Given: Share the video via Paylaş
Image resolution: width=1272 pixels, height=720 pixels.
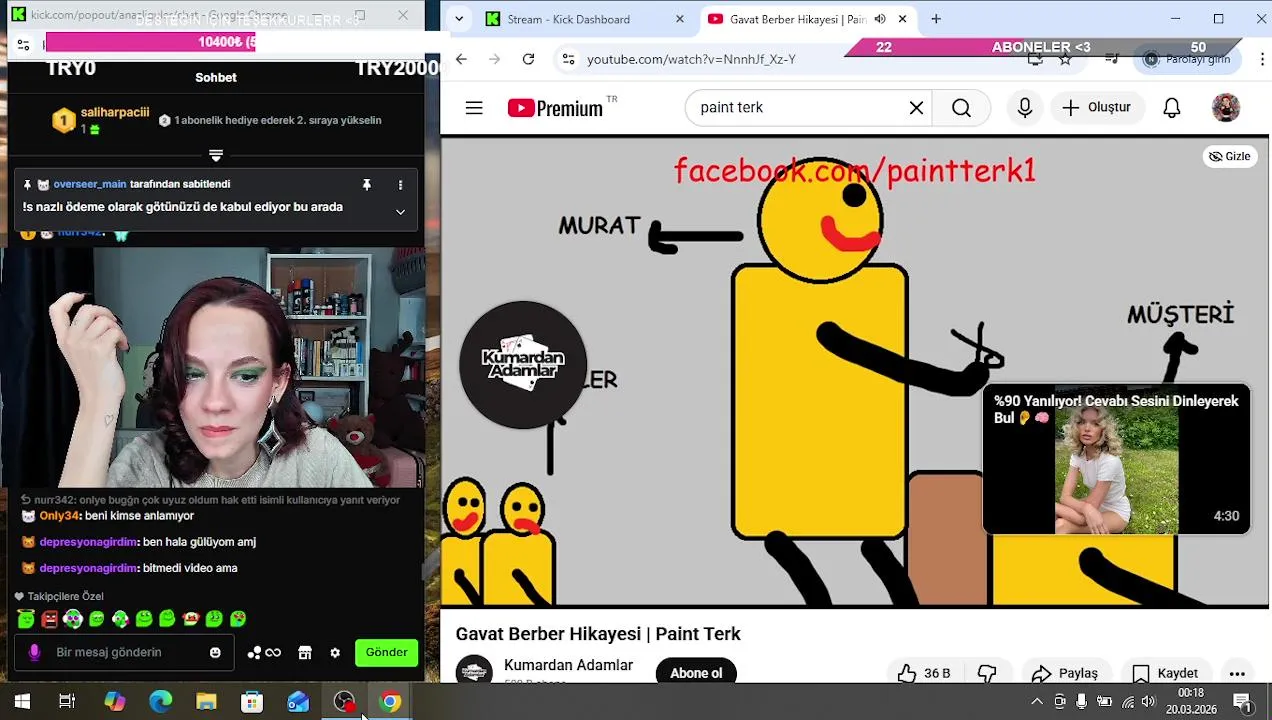Looking at the screenshot, I should pyautogui.click(x=1065, y=673).
